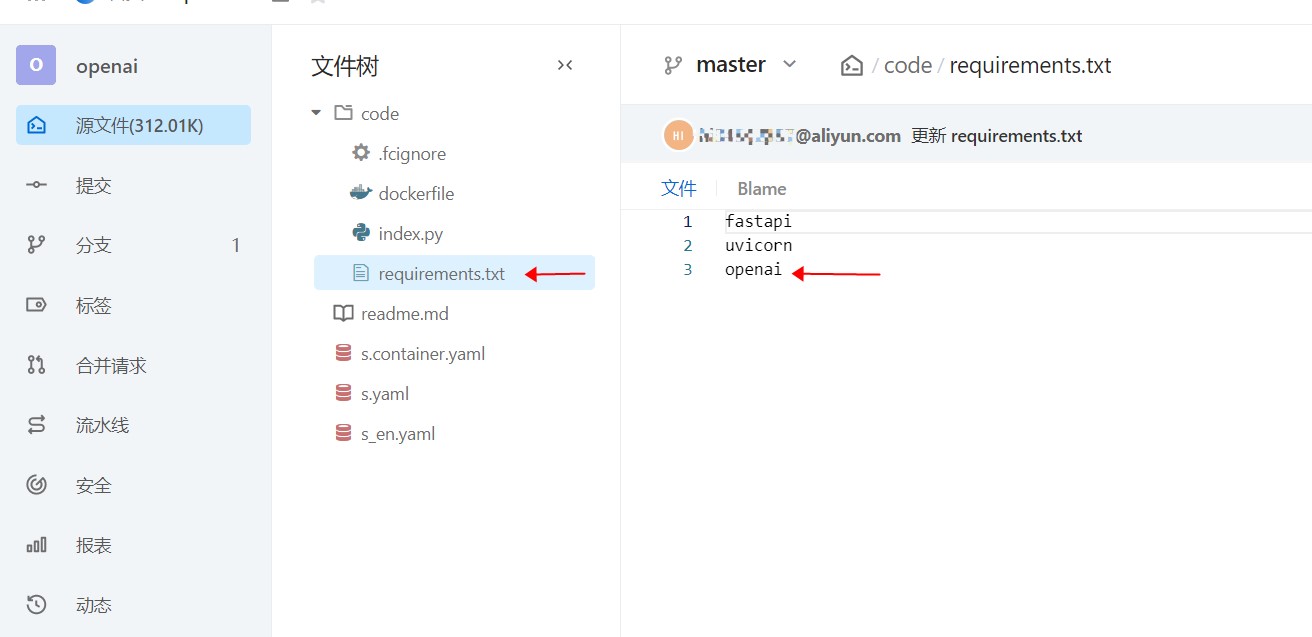Click the repository root breadcrumb icon

[x=852, y=66]
